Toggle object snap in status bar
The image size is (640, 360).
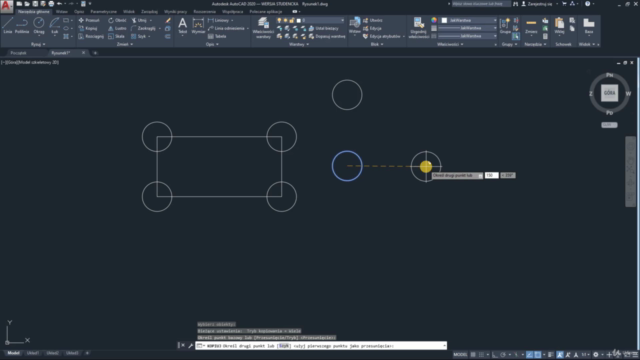click(x=538, y=354)
